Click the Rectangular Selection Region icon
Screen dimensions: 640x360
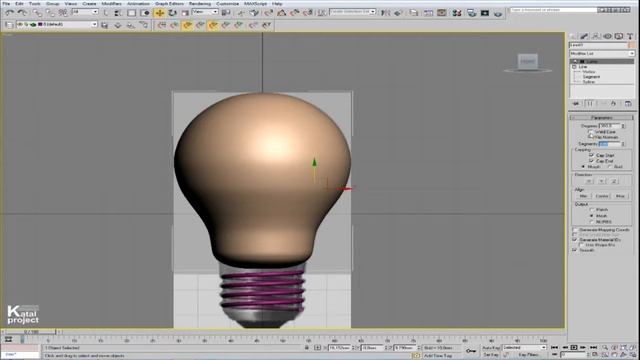[131, 13]
